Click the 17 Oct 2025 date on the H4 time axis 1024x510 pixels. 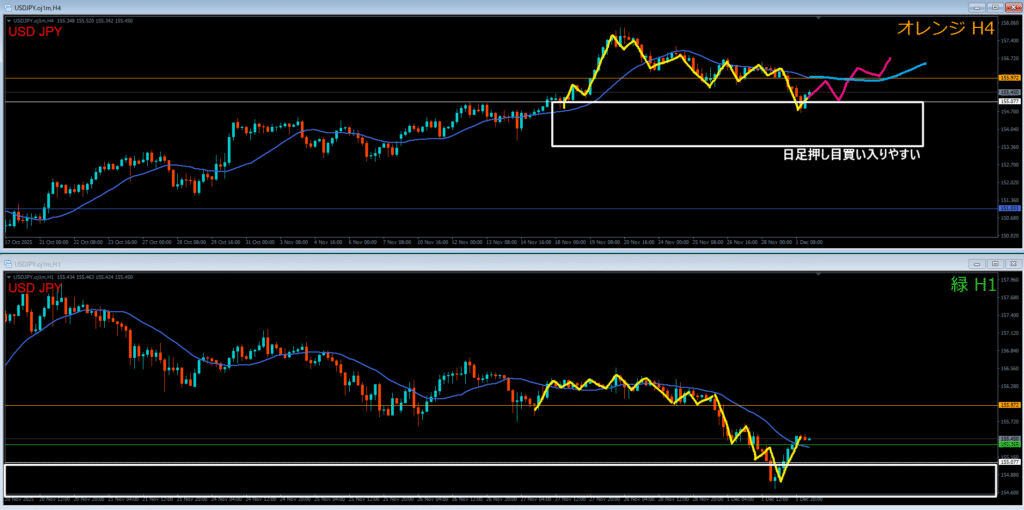point(18,242)
